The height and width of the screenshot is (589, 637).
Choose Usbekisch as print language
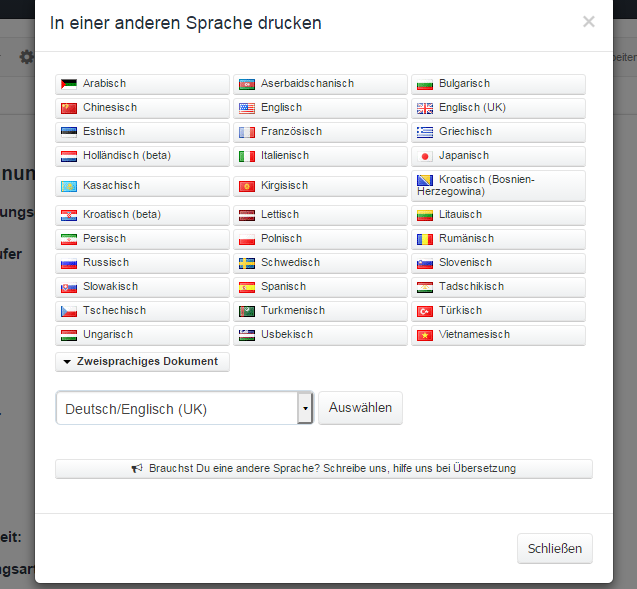click(320, 335)
